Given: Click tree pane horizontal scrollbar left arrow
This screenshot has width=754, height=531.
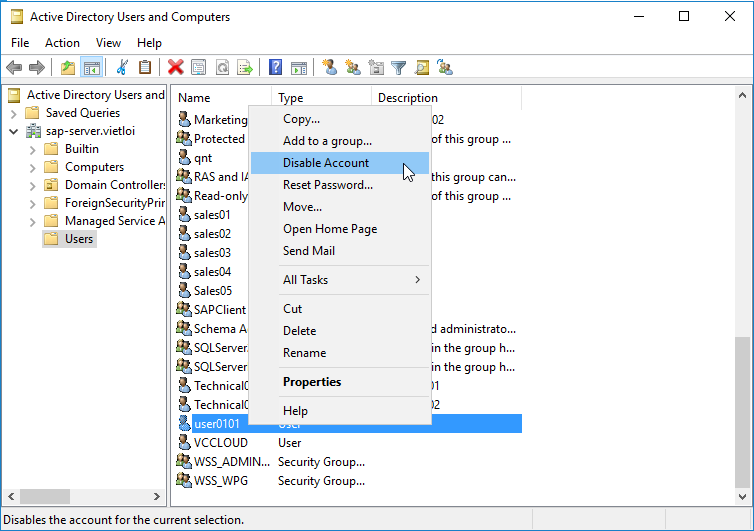Looking at the screenshot, I should tap(12, 496).
